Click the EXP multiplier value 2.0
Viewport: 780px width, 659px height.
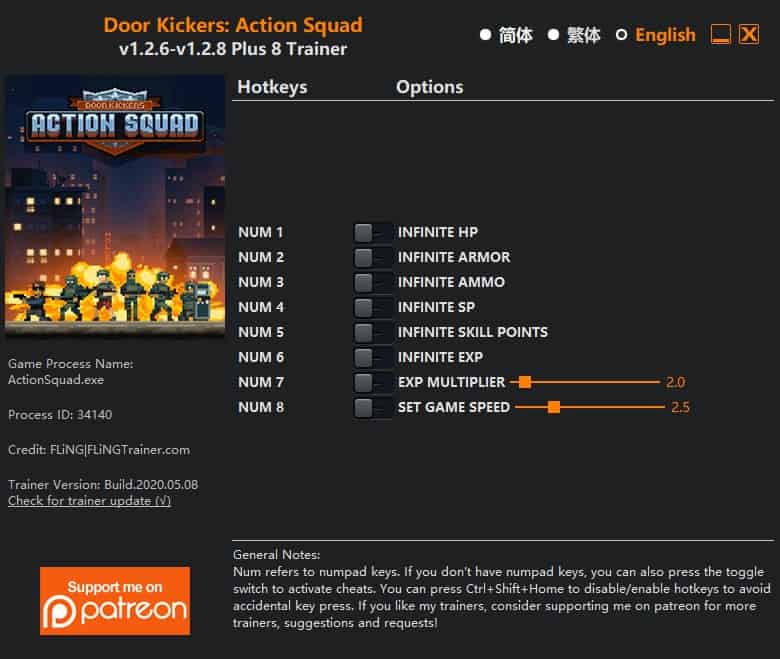pyautogui.click(x=676, y=382)
